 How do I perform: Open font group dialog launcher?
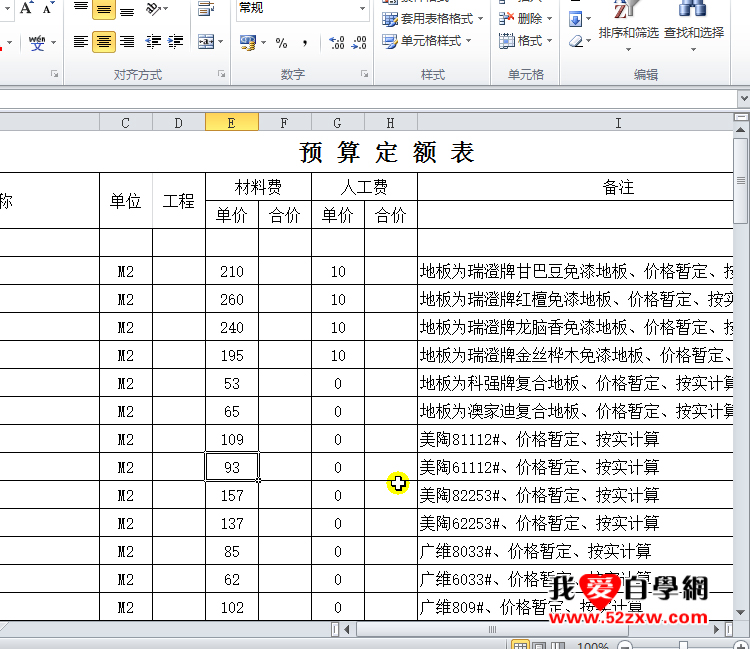coord(55,74)
